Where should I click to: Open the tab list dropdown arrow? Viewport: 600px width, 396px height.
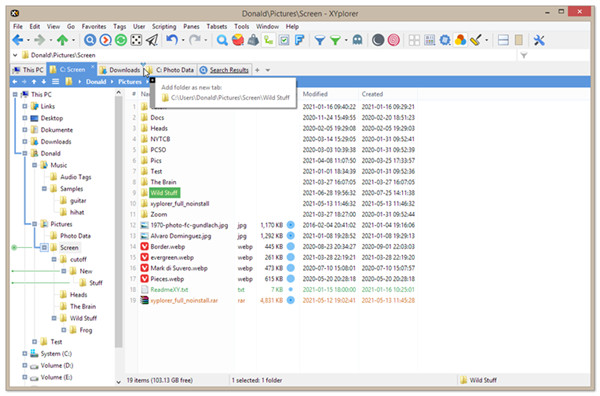[268, 70]
